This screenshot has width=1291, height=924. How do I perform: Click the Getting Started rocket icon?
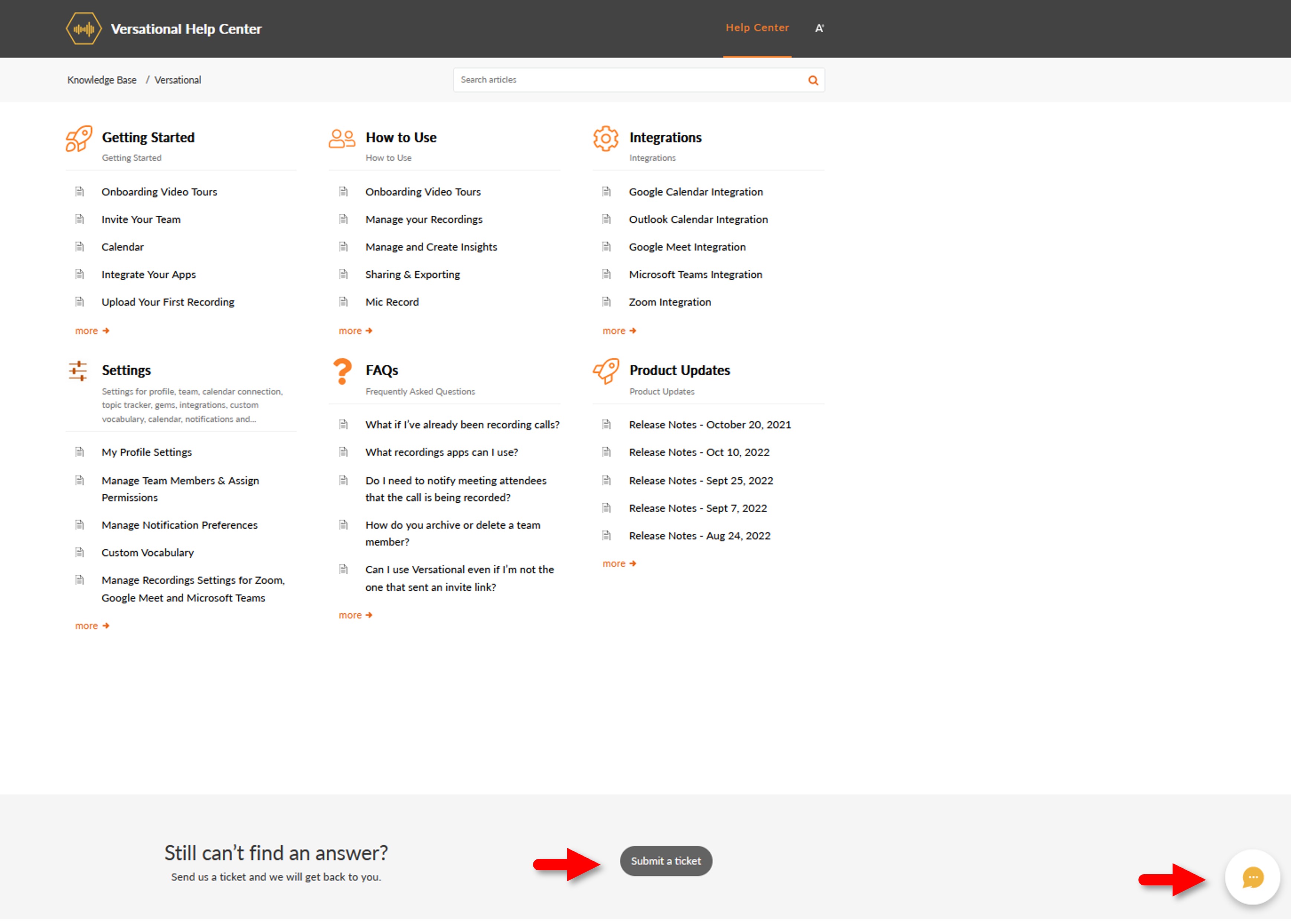pos(79,139)
